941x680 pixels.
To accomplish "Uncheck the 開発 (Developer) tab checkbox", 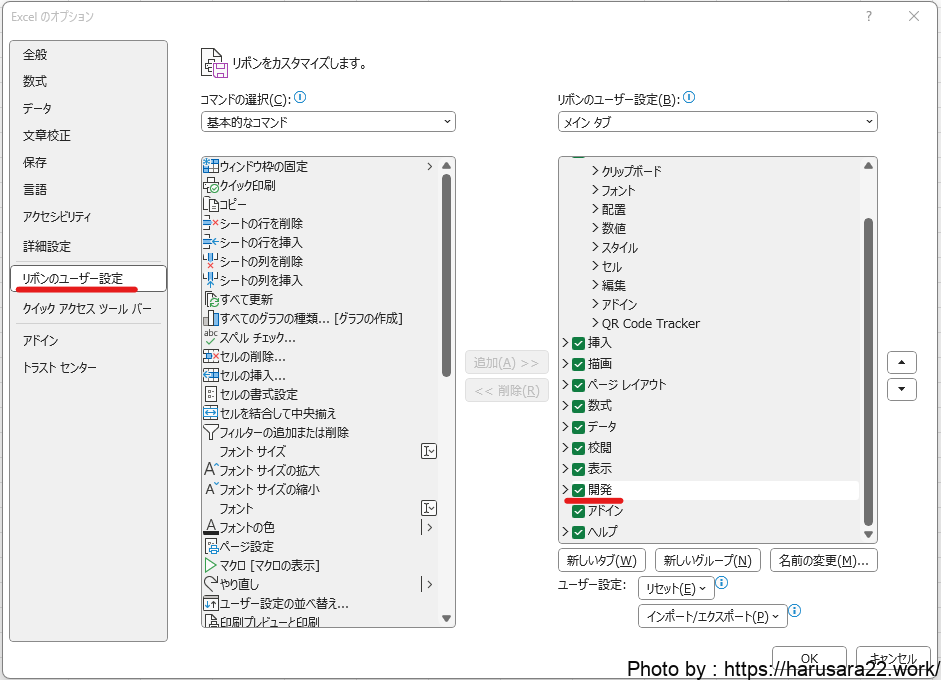I will coord(578,490).
